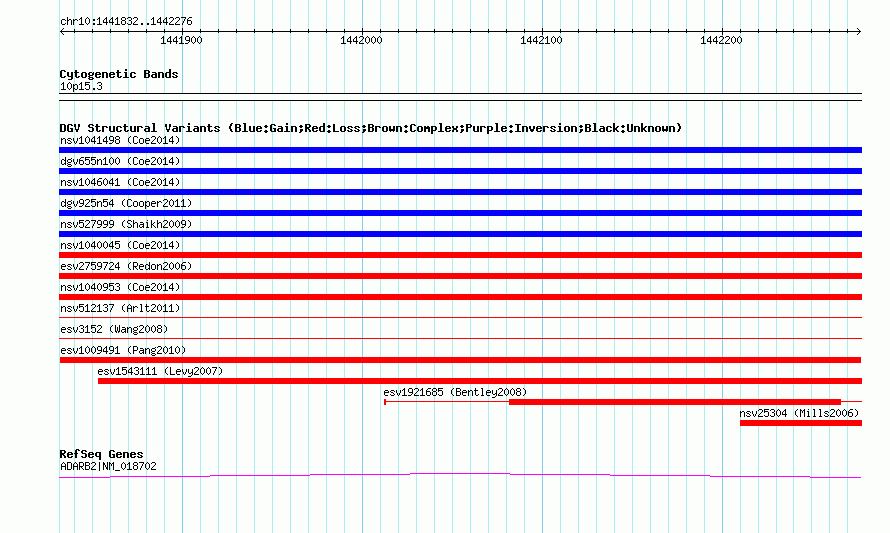The height and width of the screenshot is (533, 890).
Task: Click the chr10:1441832..1442276 region label
Action: point(126,22)
